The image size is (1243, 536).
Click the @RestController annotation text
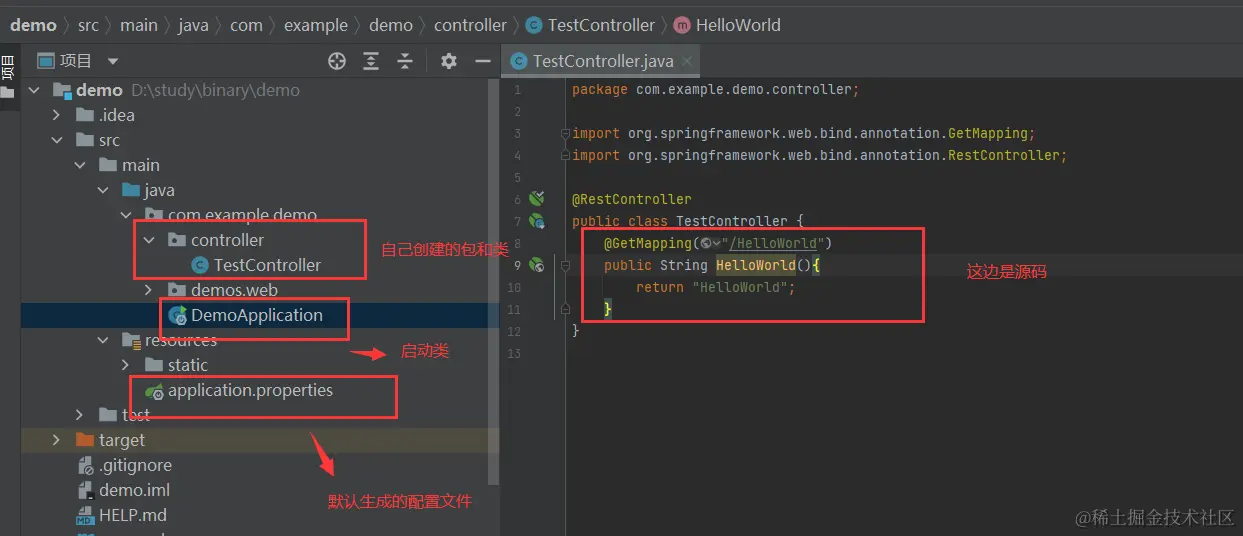click(x=631, y=199)
